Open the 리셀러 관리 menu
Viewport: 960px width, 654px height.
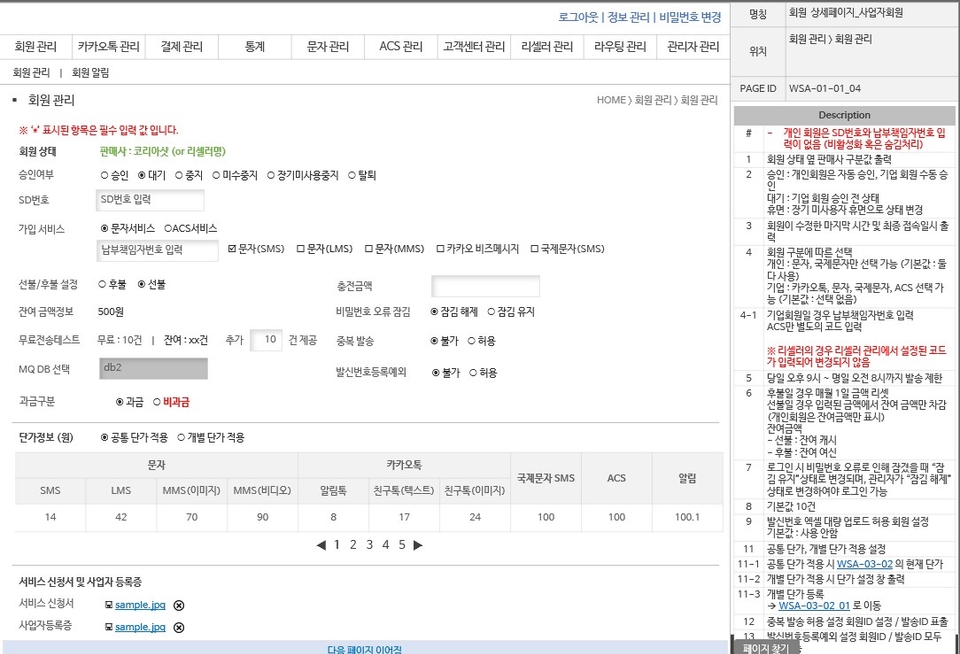pyautogui.click(x=545, y=46)
